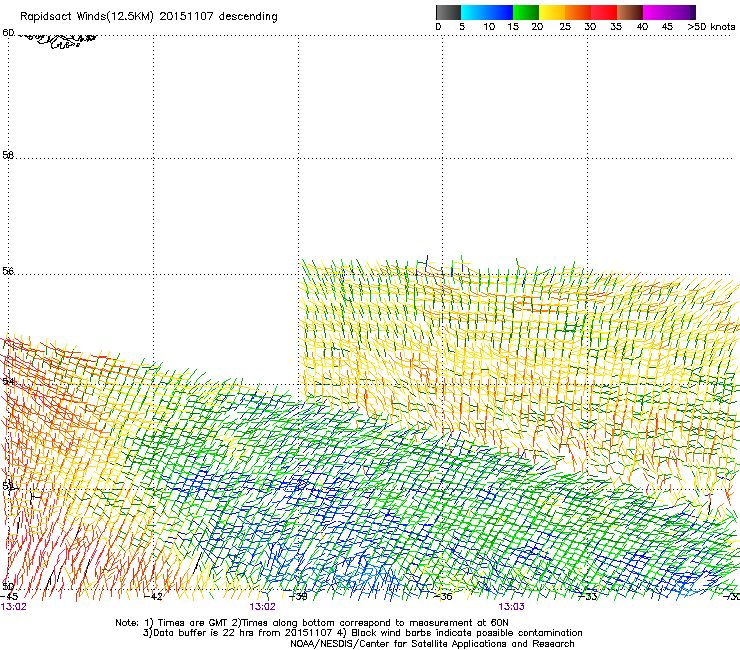Click the legend label 40
The image size is (740, 650).
642,27
